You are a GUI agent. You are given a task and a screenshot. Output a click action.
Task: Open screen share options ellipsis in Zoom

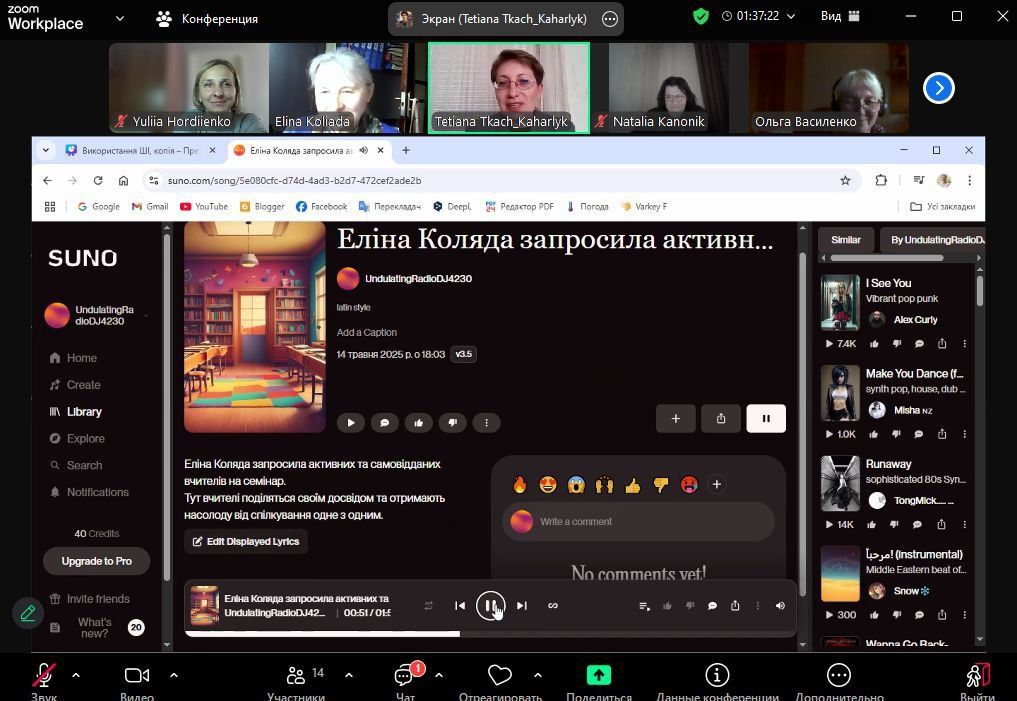point(610,19)
